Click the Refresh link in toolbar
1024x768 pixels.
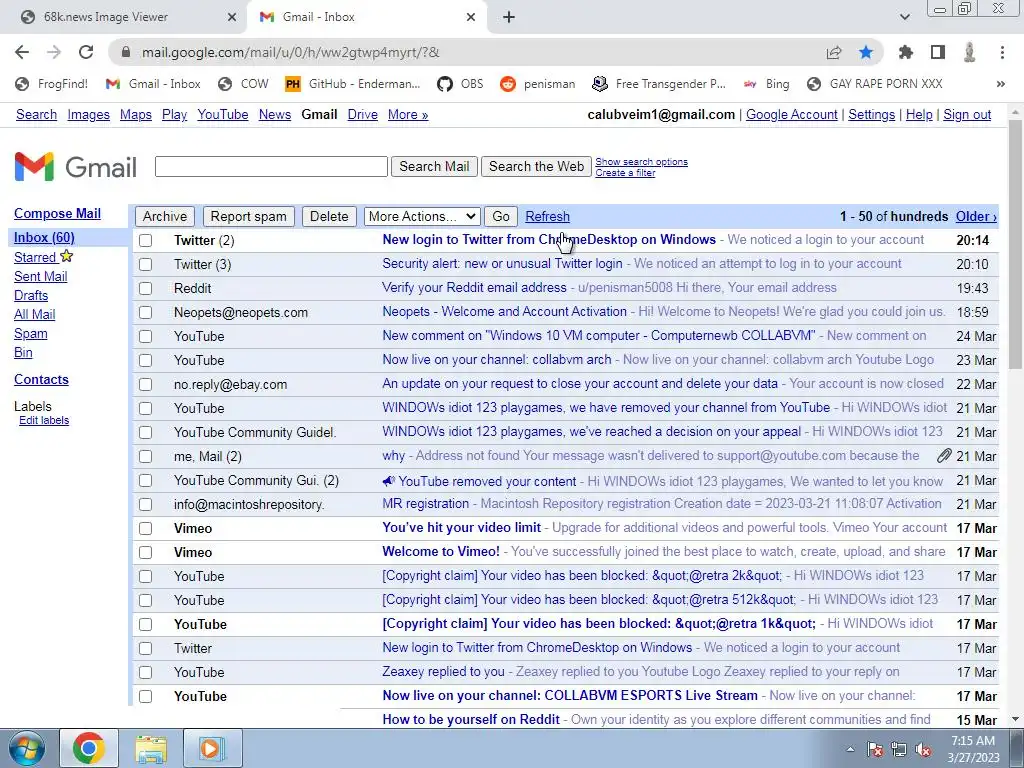(547, 216)
